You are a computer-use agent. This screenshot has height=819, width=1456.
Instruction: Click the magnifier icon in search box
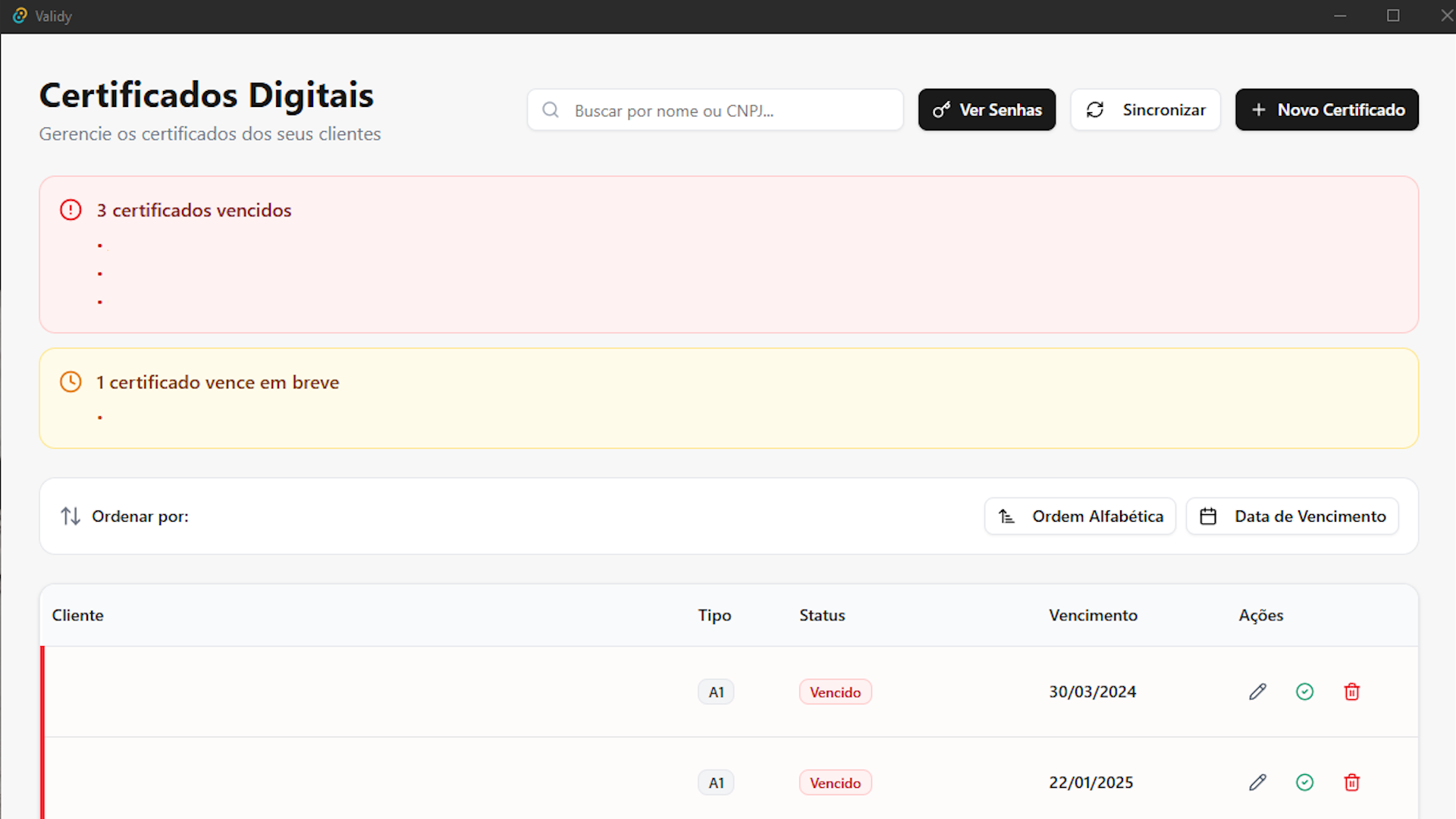point(551,111)
